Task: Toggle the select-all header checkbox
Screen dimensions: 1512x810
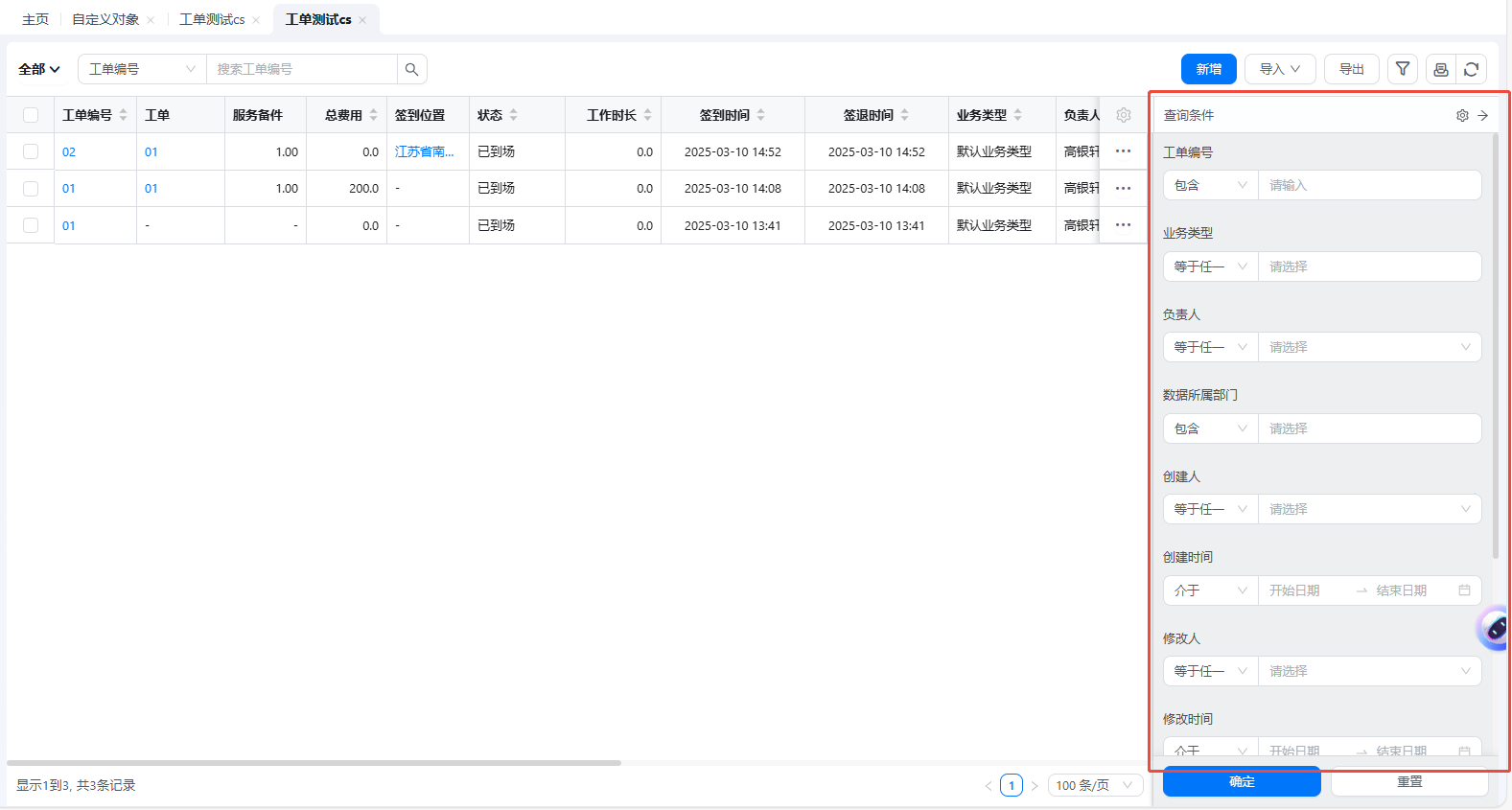Action: 31,115
